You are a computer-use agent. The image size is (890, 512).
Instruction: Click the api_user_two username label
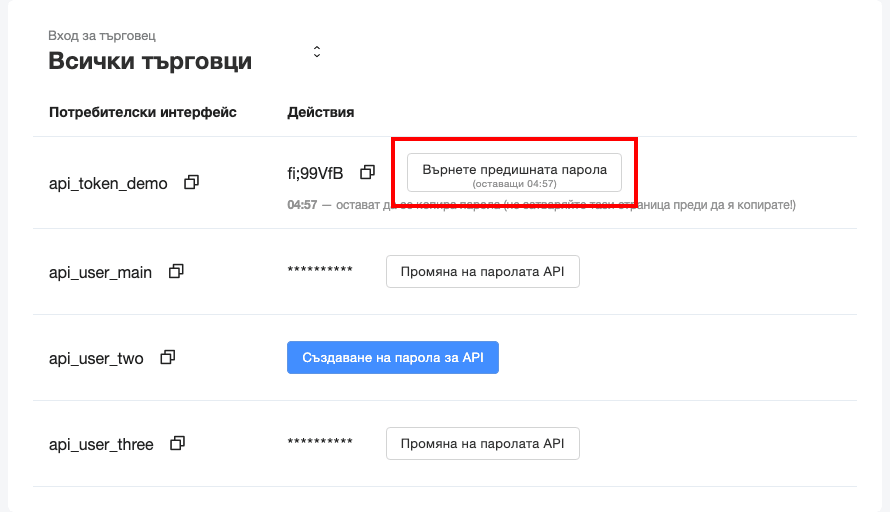[96, 358]
